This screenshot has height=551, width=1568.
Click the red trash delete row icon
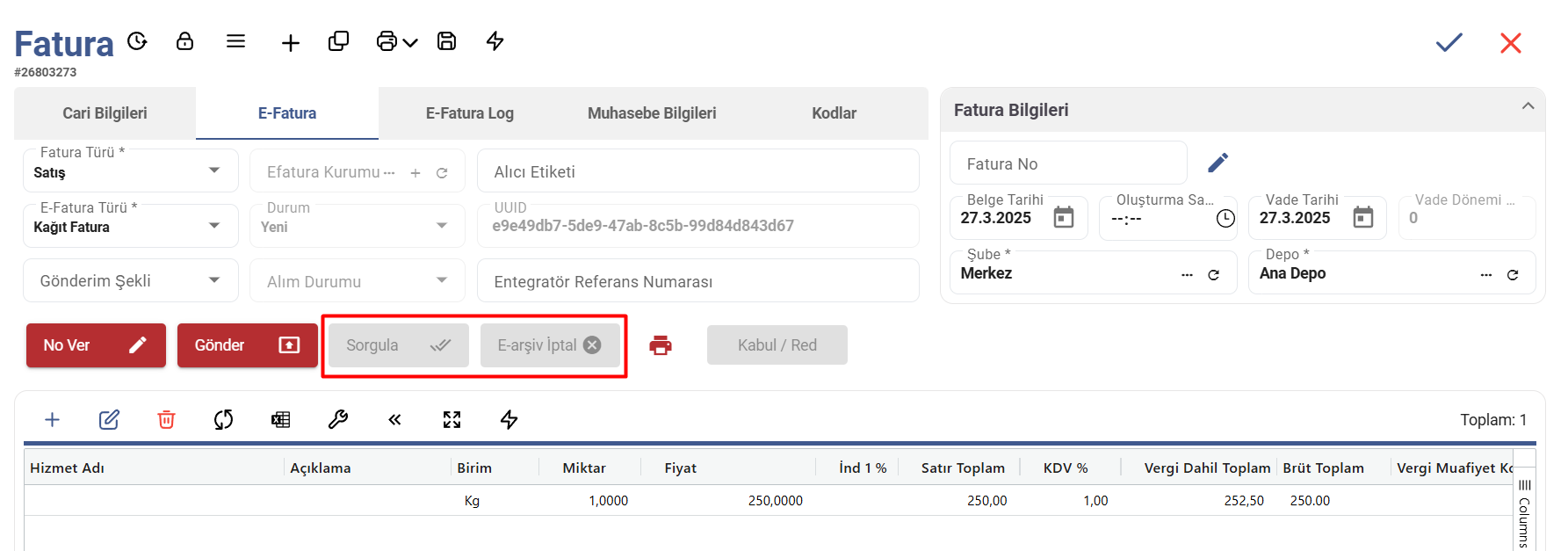coord(166,420)
